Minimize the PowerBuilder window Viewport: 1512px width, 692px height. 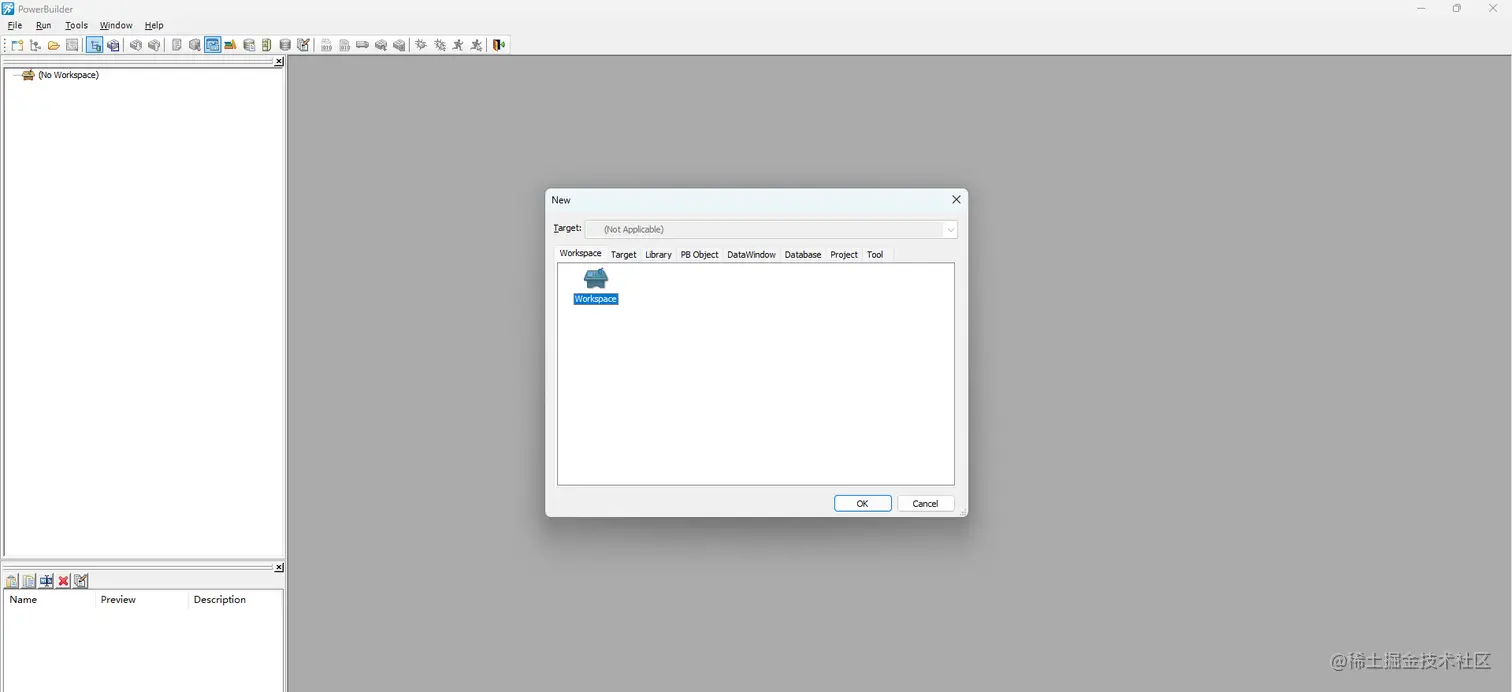click(x=1421, y=8)
